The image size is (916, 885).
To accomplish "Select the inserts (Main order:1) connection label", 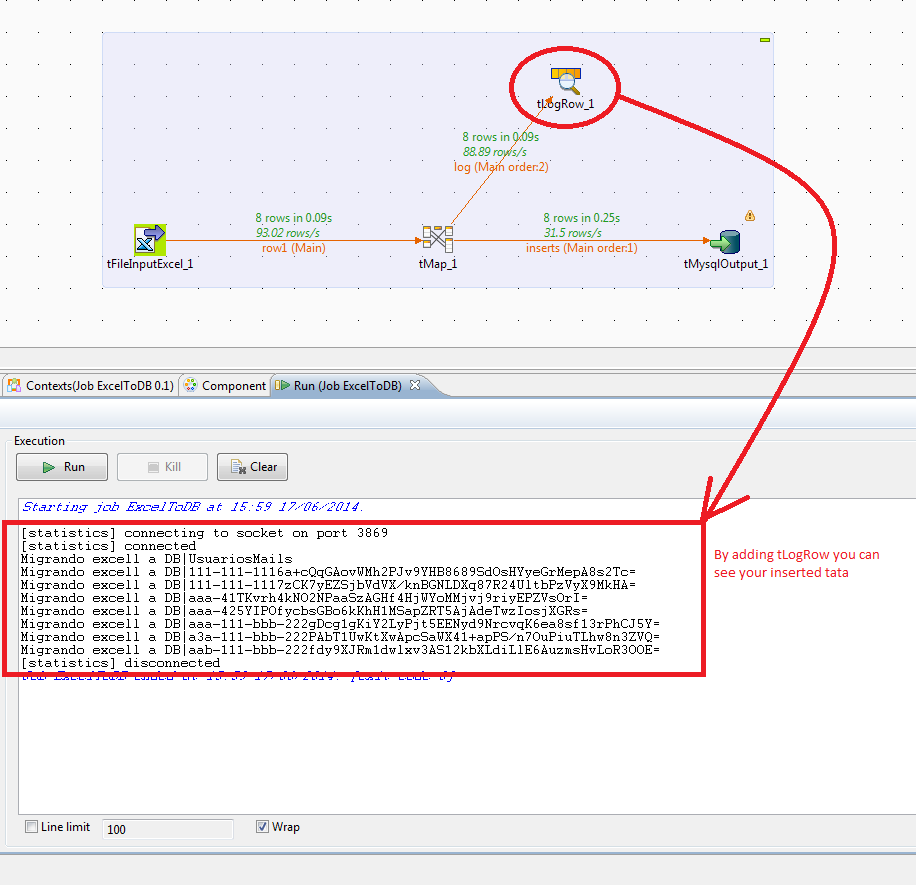I will pyautogui.click(x=581, y=248).
